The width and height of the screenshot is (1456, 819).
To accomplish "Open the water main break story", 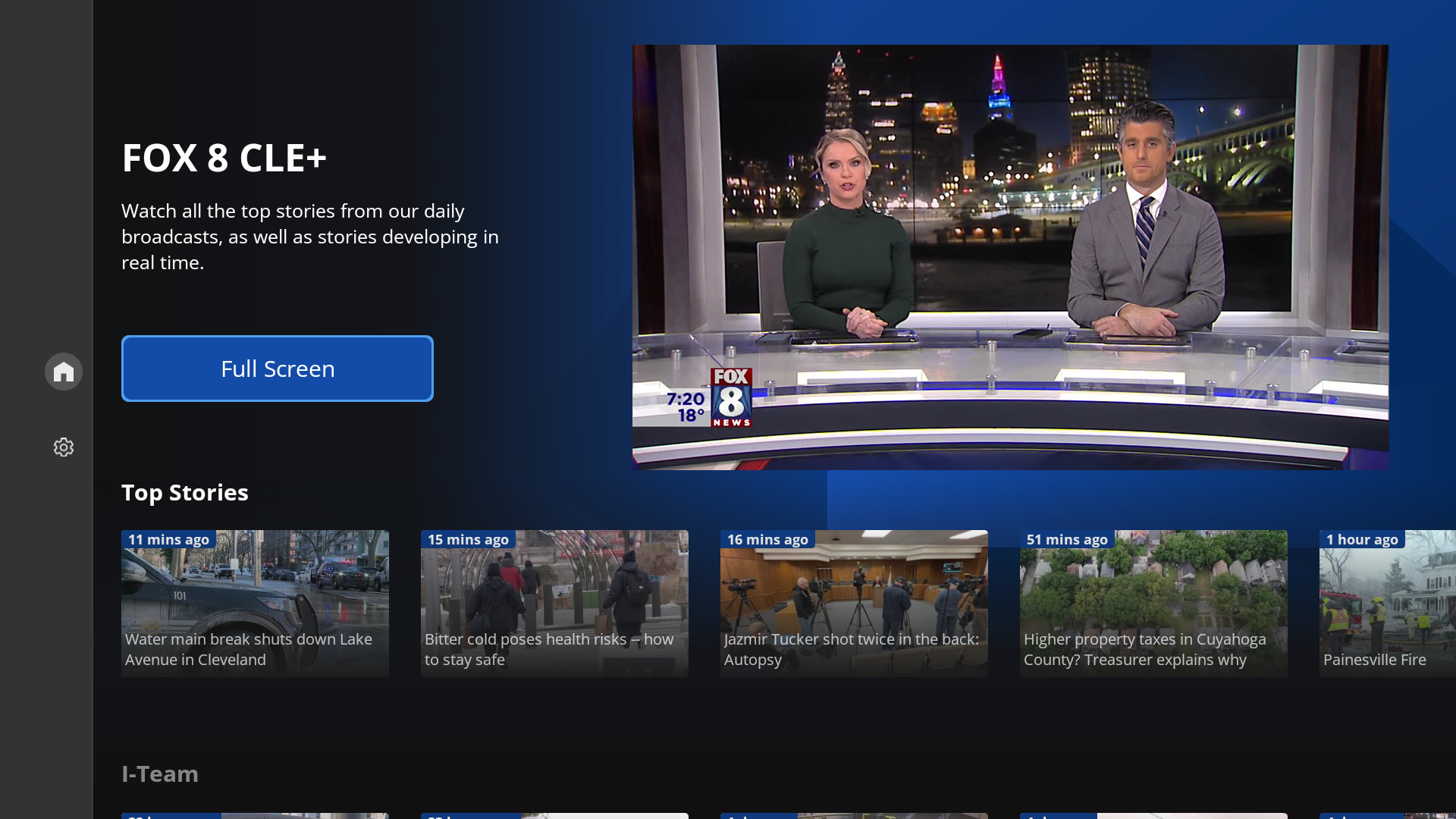I will click(x=255, y=603).
